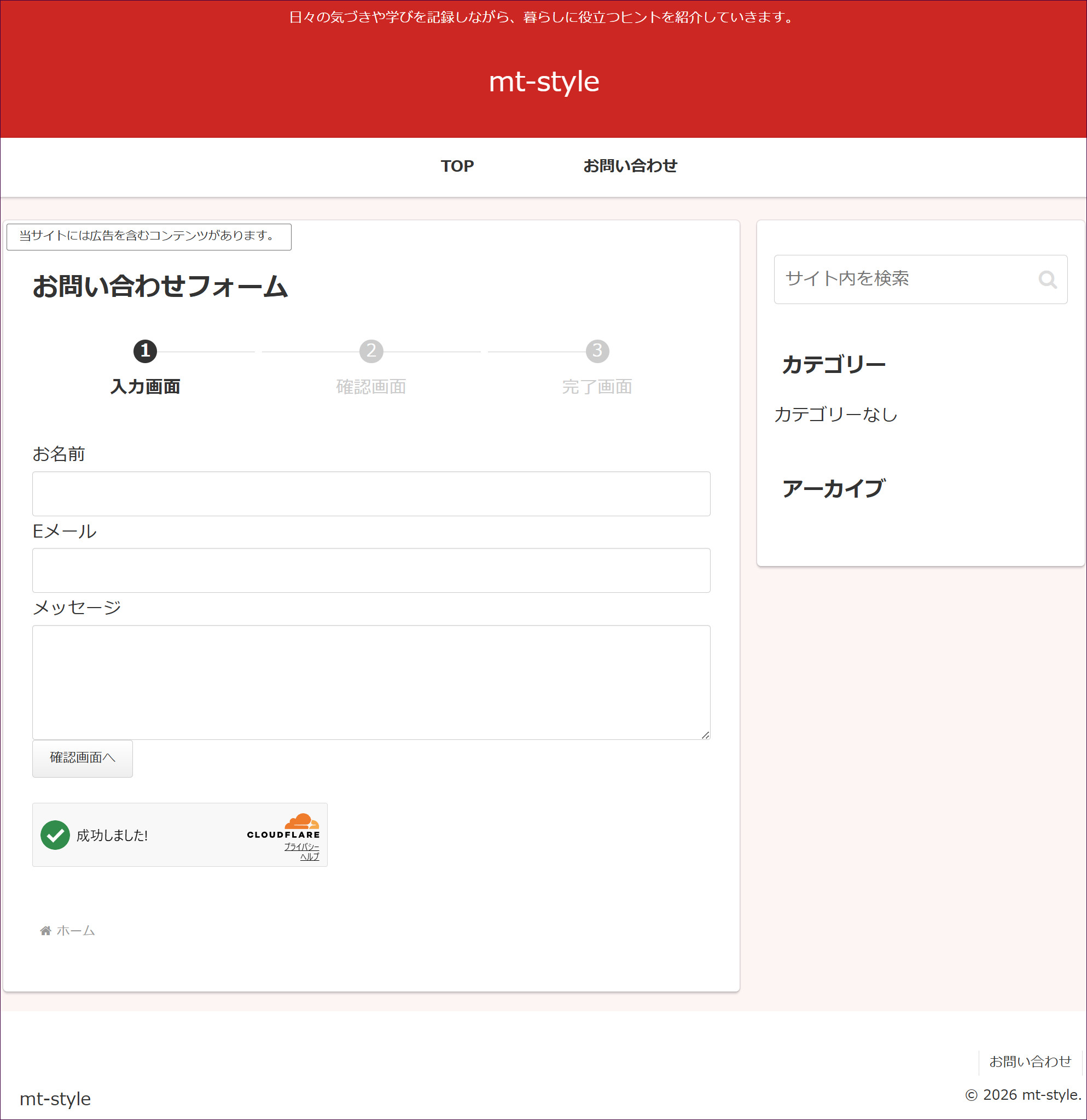Click the textarea resize handle

(x=706, y=735)
